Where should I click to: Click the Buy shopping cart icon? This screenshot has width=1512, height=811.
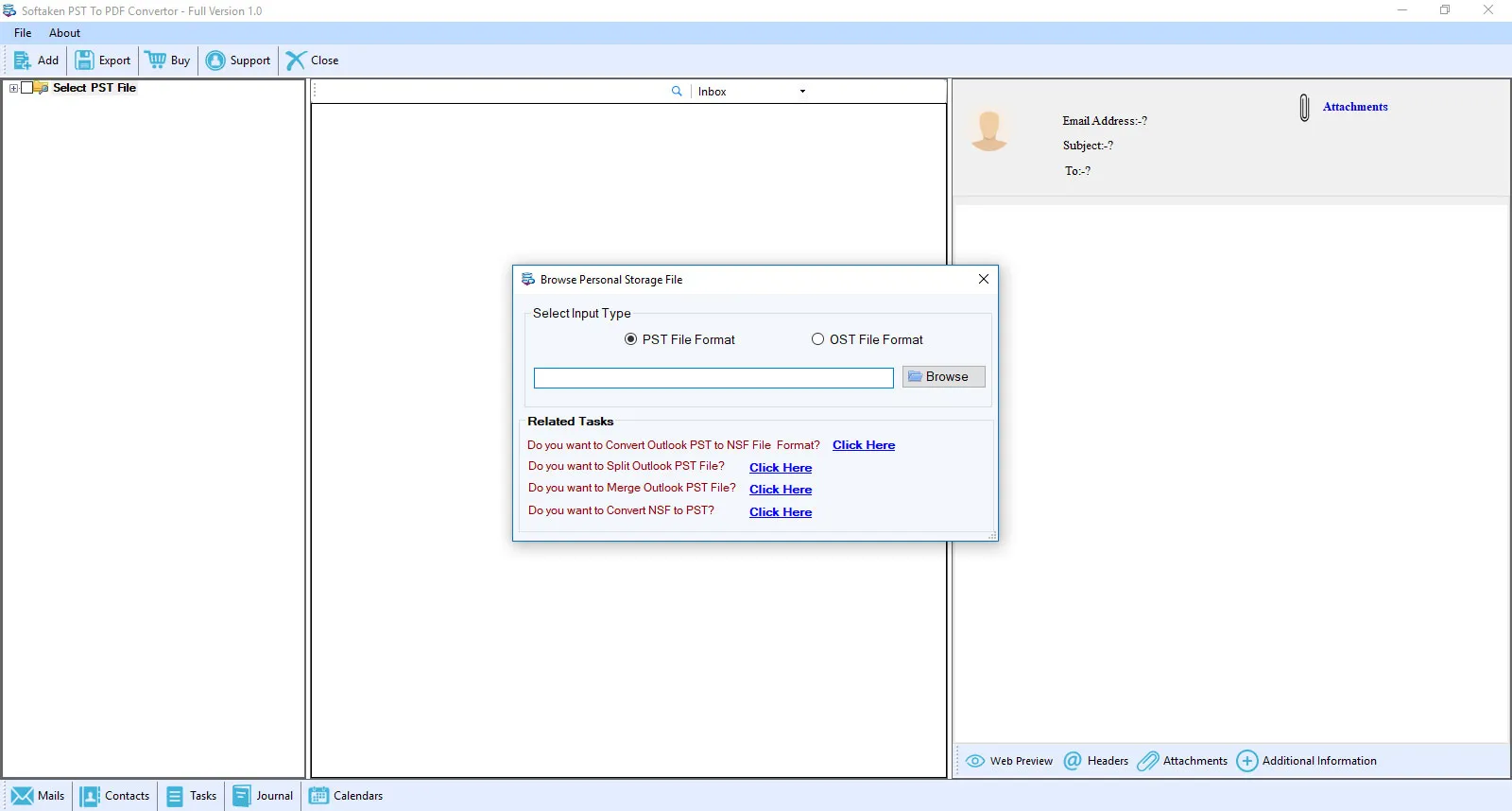156,60
